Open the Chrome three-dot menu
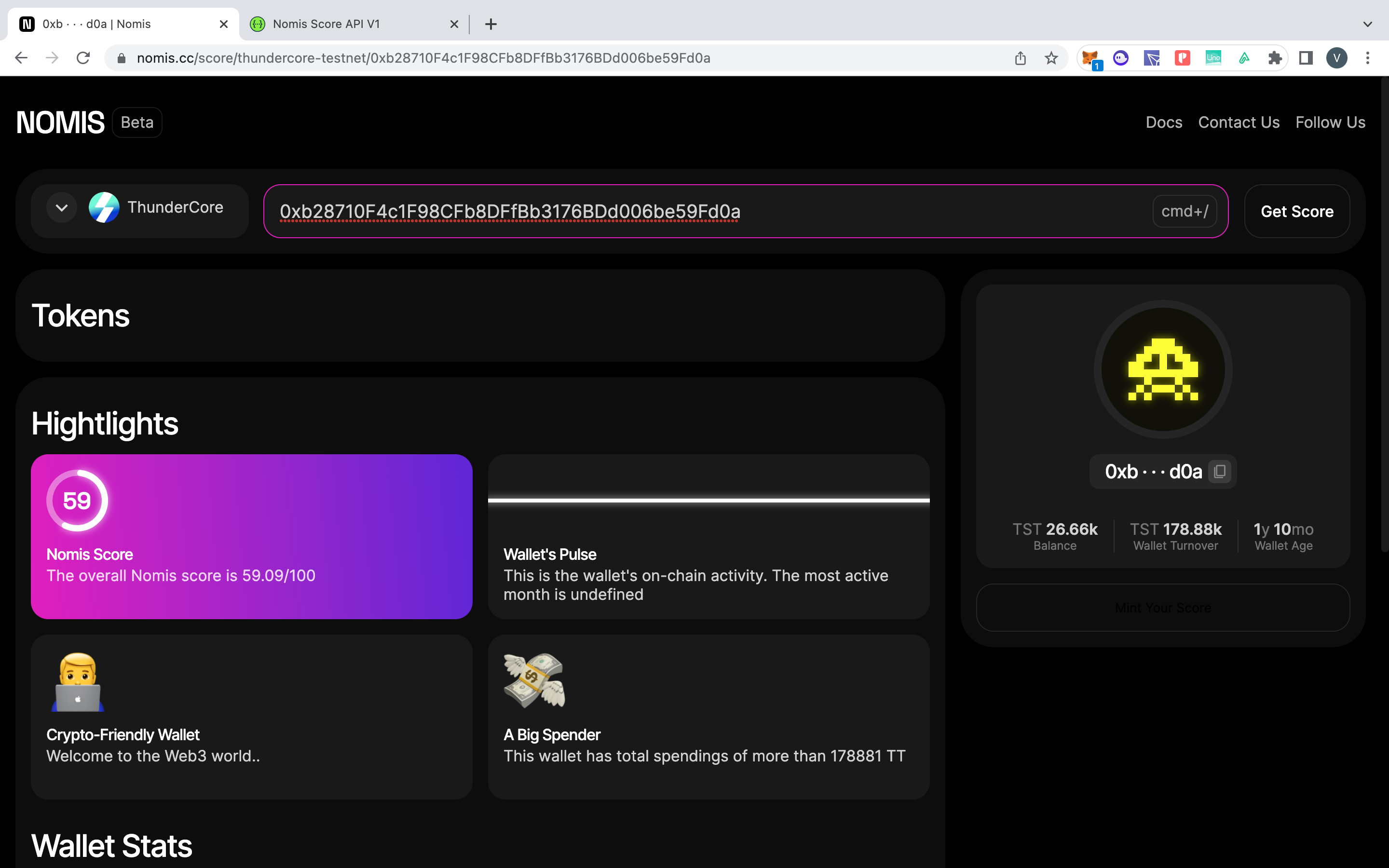Screen dimensions: 1389x868 (1368, 58)
